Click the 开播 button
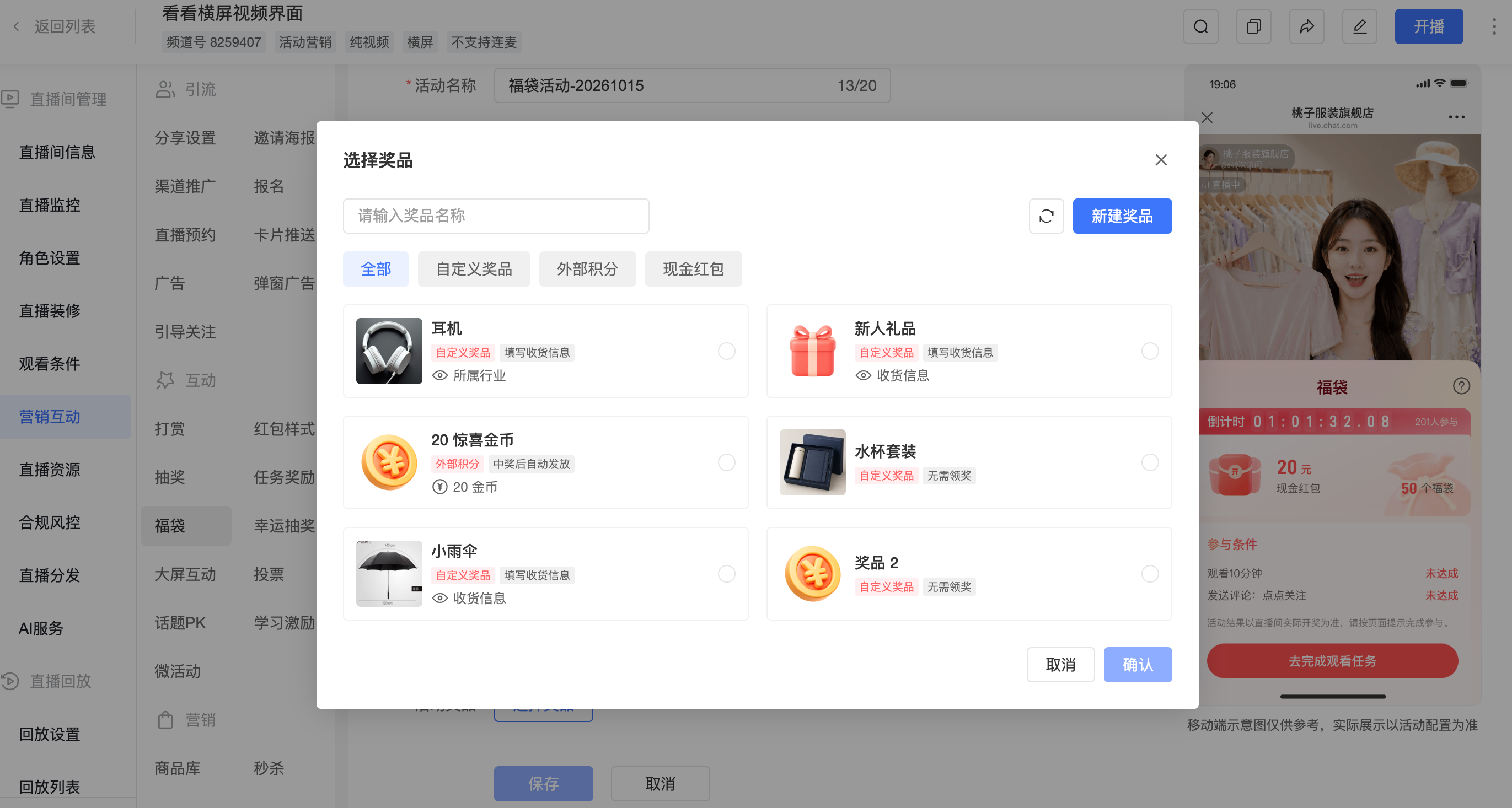 [x=1429, y=26]
